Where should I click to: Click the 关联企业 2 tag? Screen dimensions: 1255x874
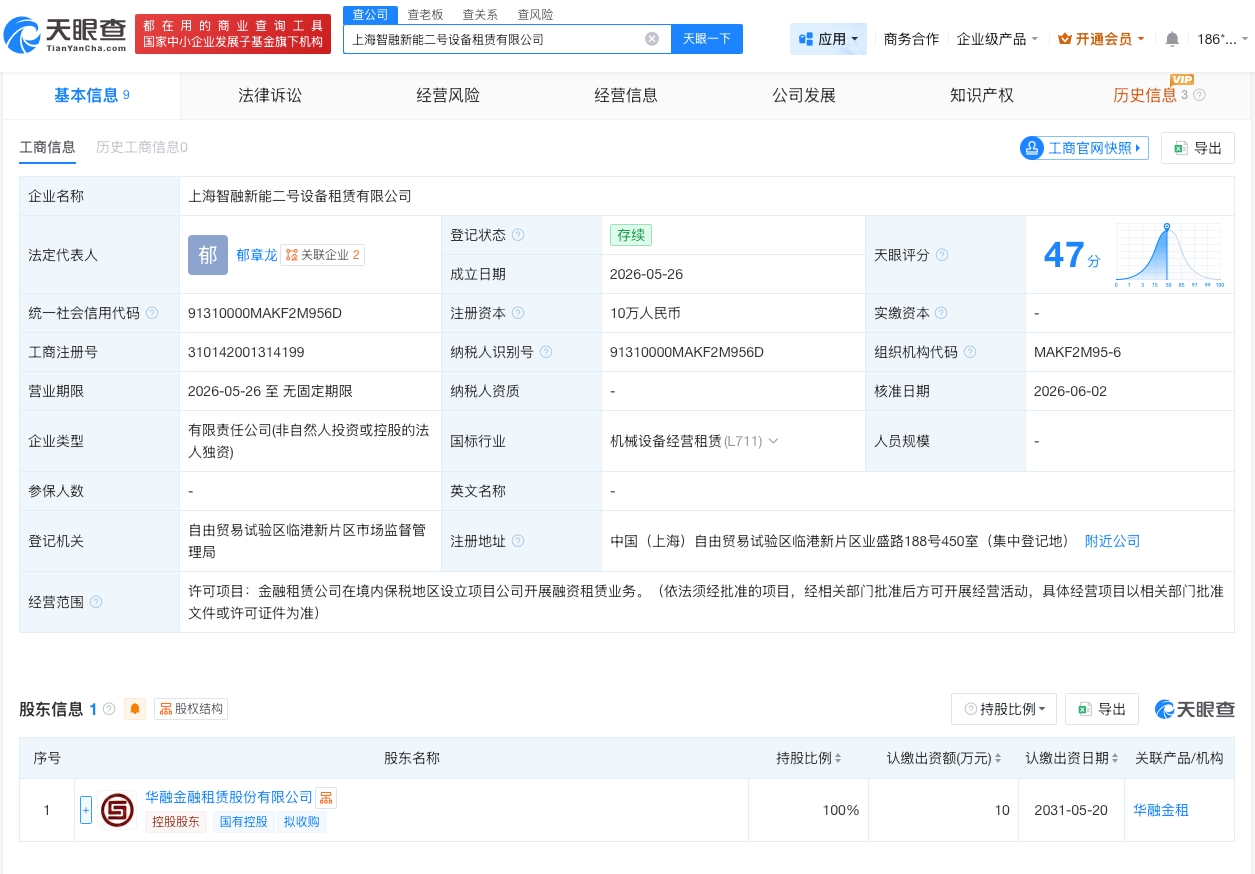point(322,255)
